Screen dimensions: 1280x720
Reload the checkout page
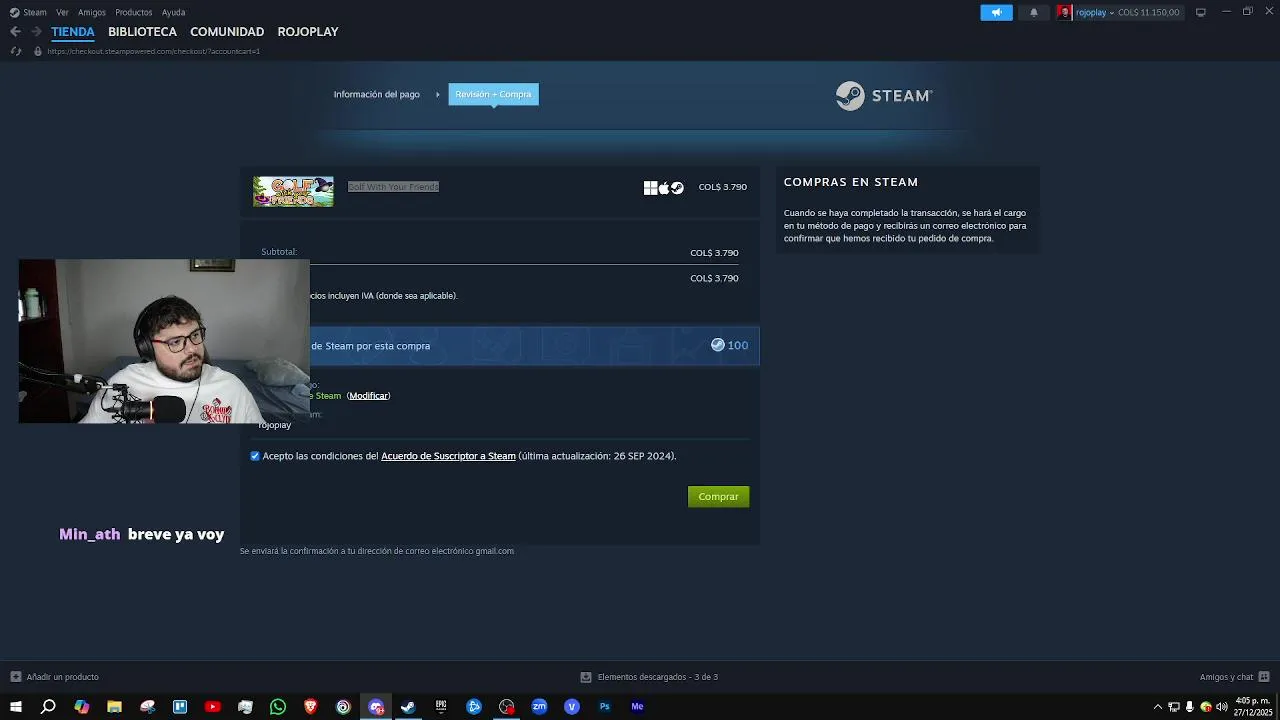(x=15, y=51)
